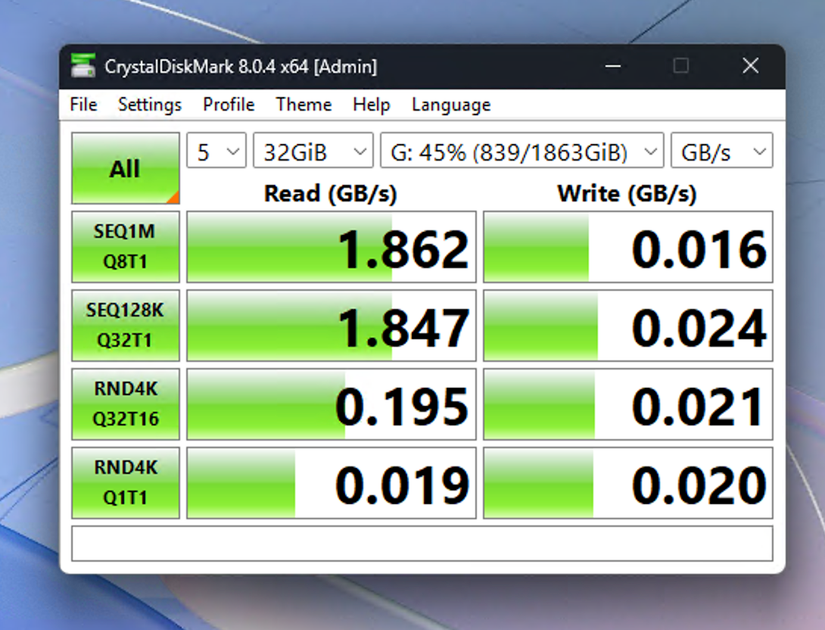Run the SEQ128K Q32T1 test

[124, 325]
